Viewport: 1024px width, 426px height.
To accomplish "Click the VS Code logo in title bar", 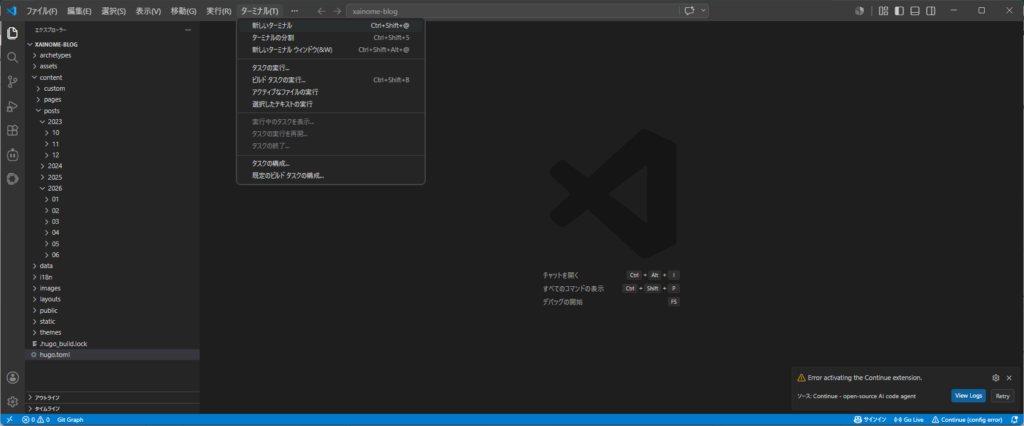I will pyautogui.click(x=10, y=10).
